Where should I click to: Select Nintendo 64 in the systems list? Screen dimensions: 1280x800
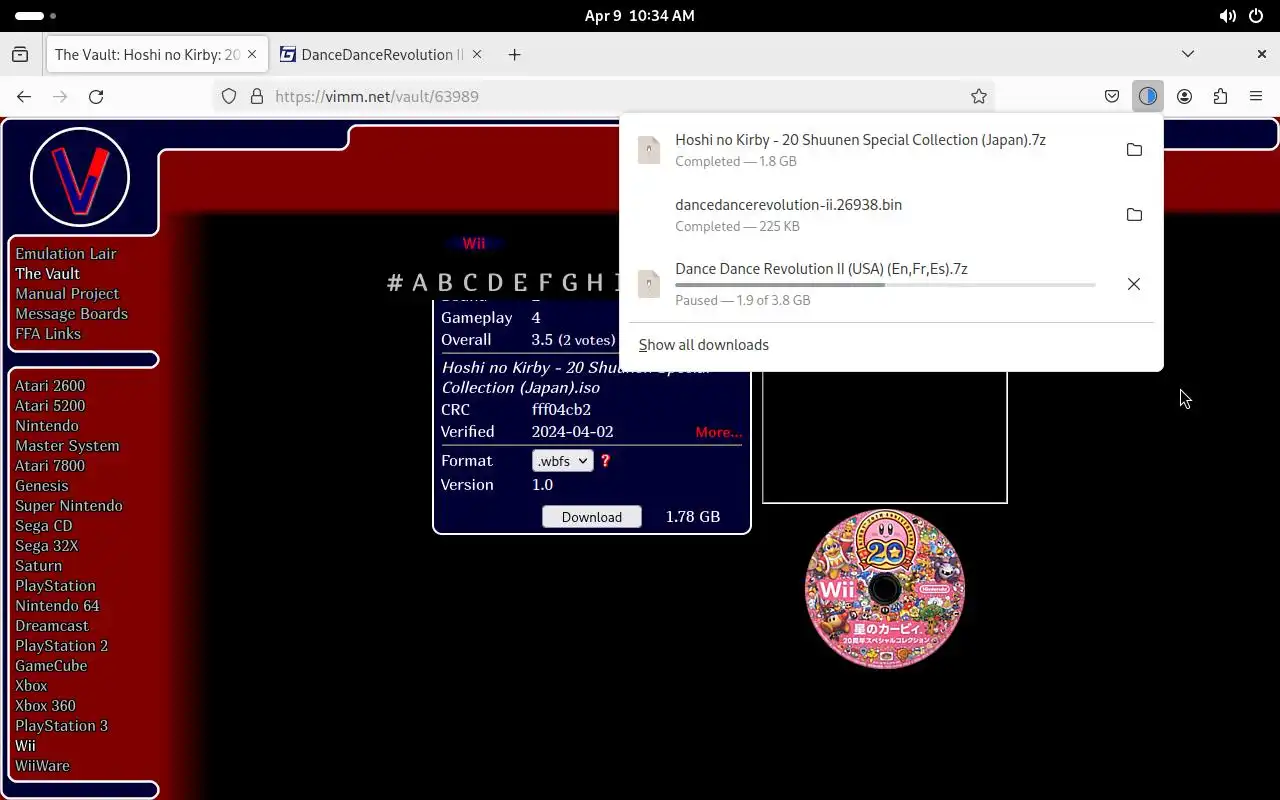pos(57,606)
